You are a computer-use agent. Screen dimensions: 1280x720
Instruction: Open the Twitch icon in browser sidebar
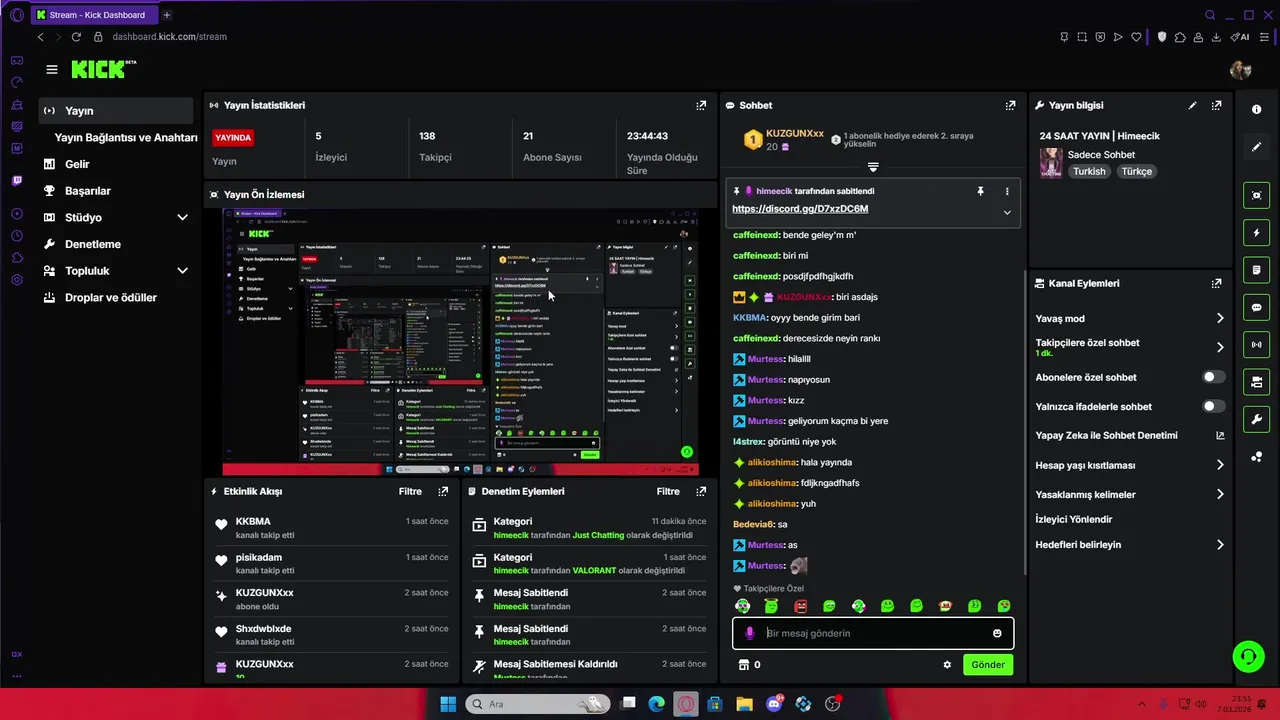coord(17,181)
